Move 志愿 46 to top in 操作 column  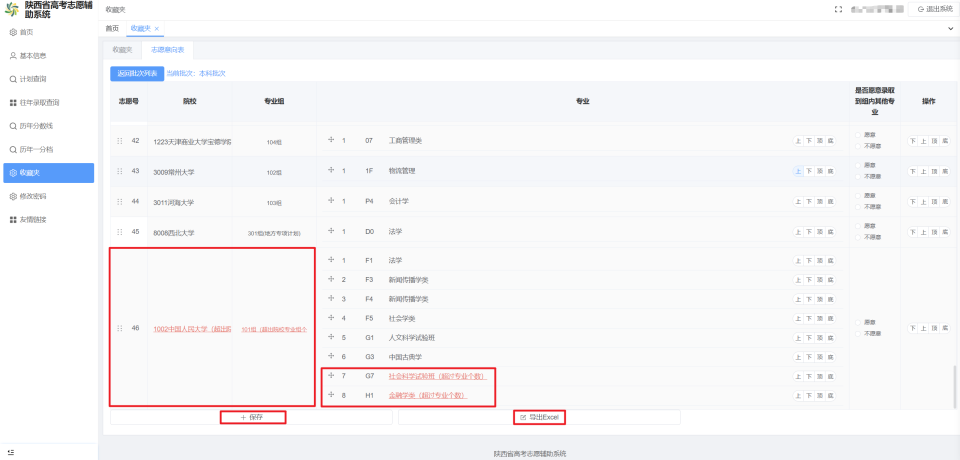(x=935, y=328)
